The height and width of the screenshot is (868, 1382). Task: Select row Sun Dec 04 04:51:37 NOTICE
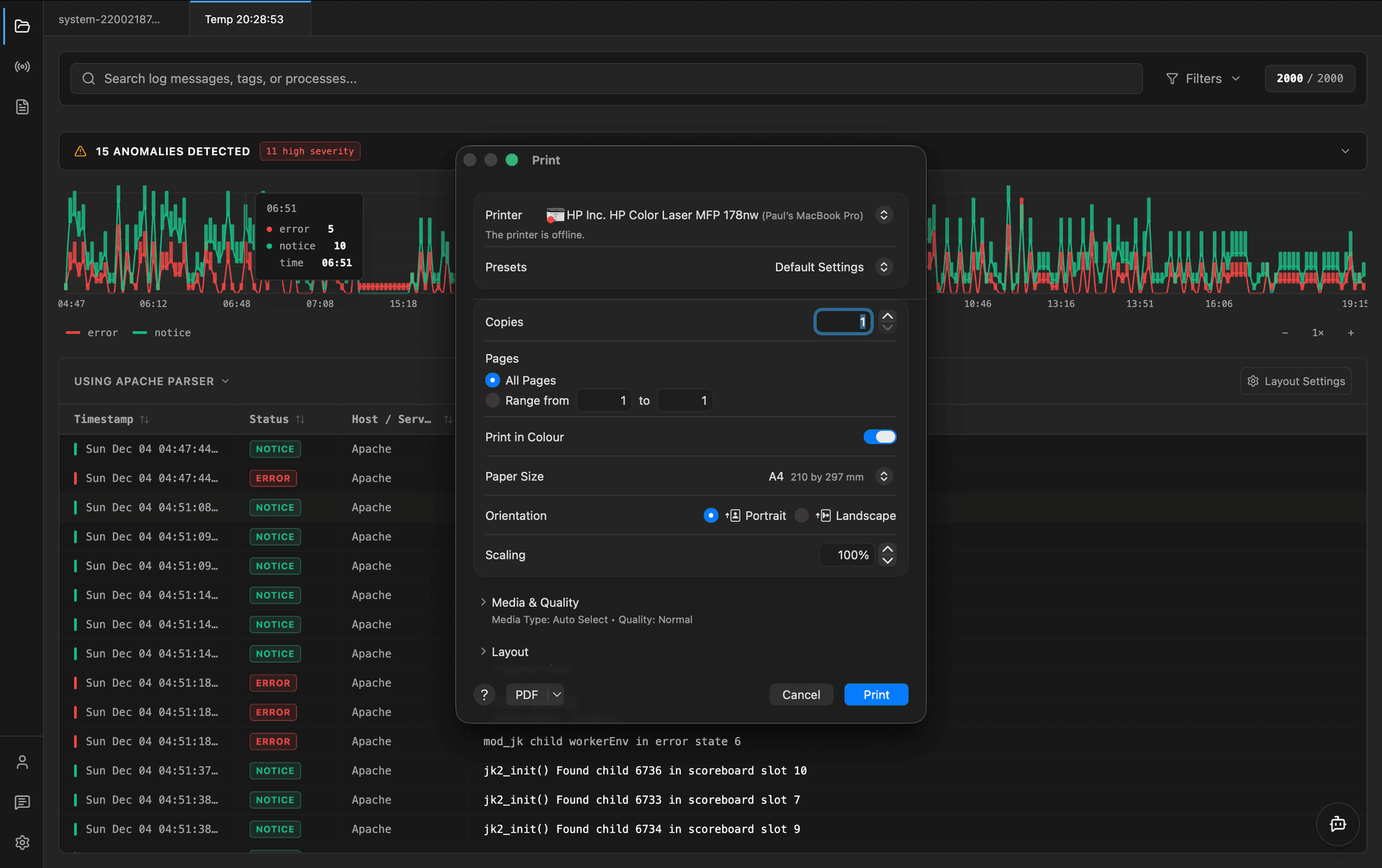tap(713, 771)
